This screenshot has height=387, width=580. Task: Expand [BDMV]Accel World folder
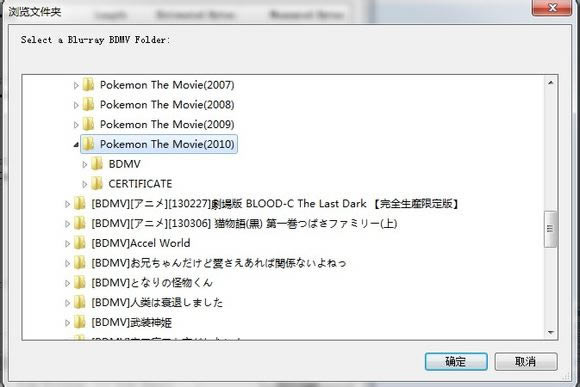click(x=67, y=243)
